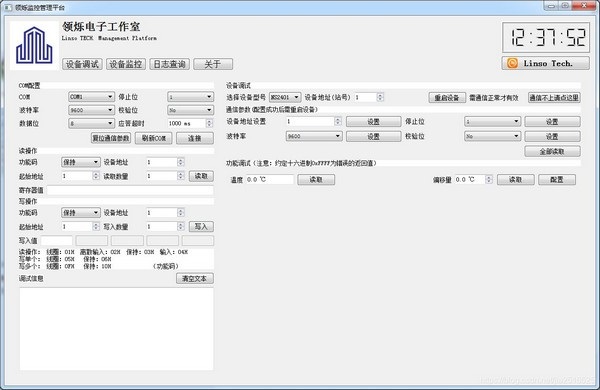This screenshot has width=600, height=390.
Task: Click the 偏移量 配置 button
Action: pyautogui.click(x=557, y=179)
